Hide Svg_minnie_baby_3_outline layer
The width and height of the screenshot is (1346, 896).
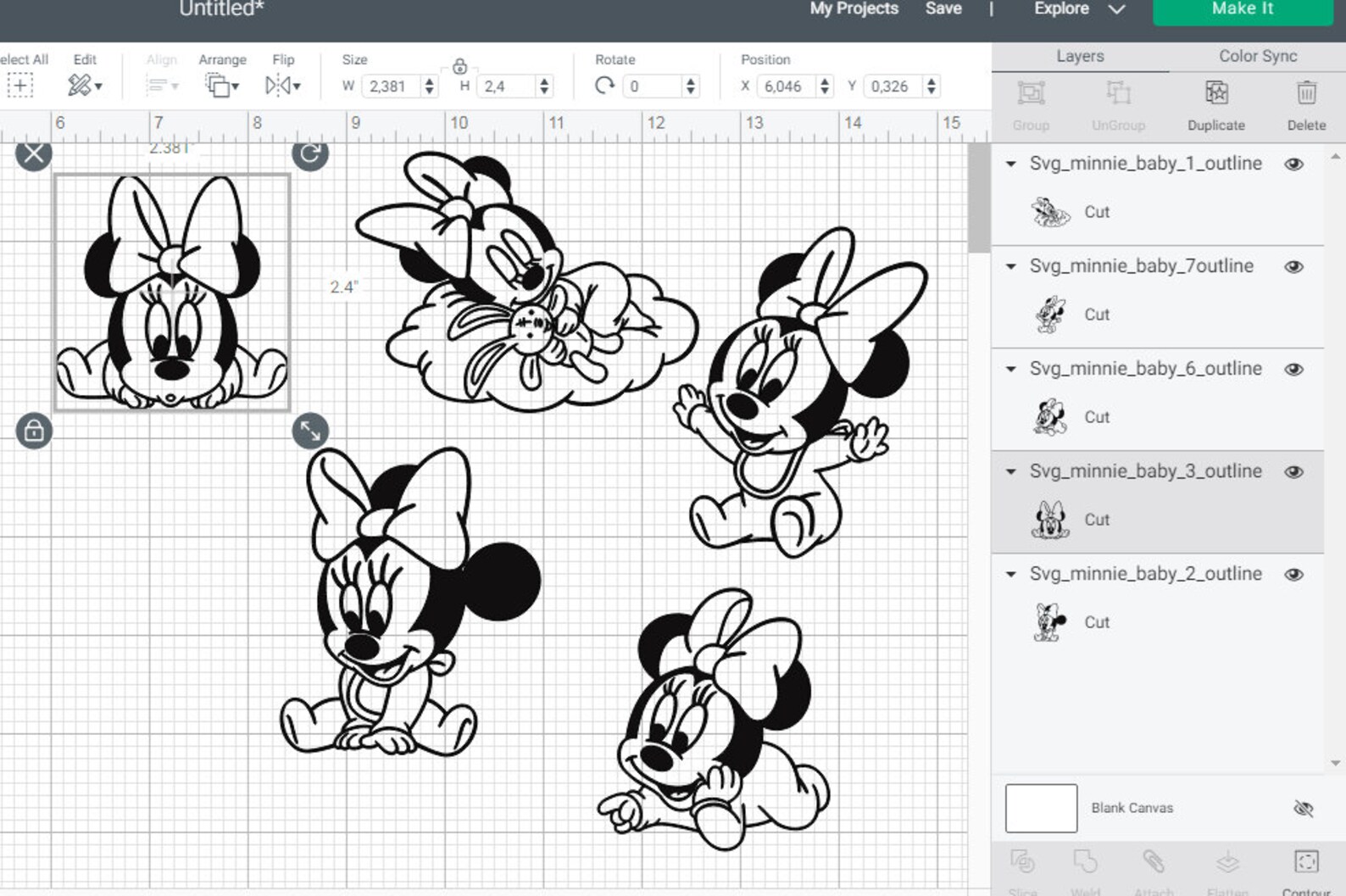pyautogui.click(x=1293, y=472)
